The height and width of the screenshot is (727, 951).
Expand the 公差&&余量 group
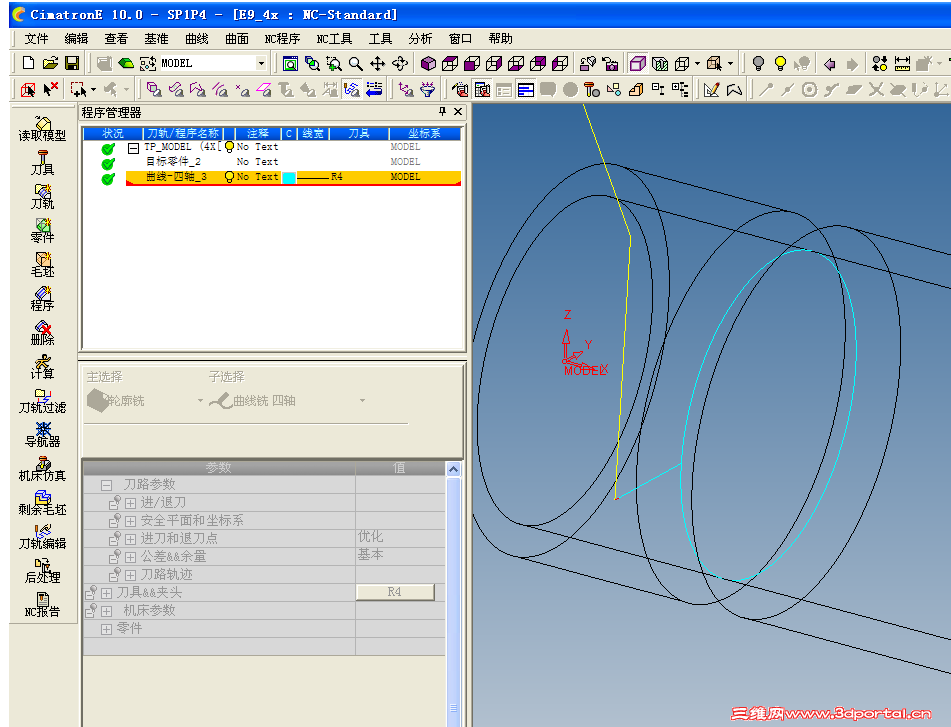pos(130,557)
